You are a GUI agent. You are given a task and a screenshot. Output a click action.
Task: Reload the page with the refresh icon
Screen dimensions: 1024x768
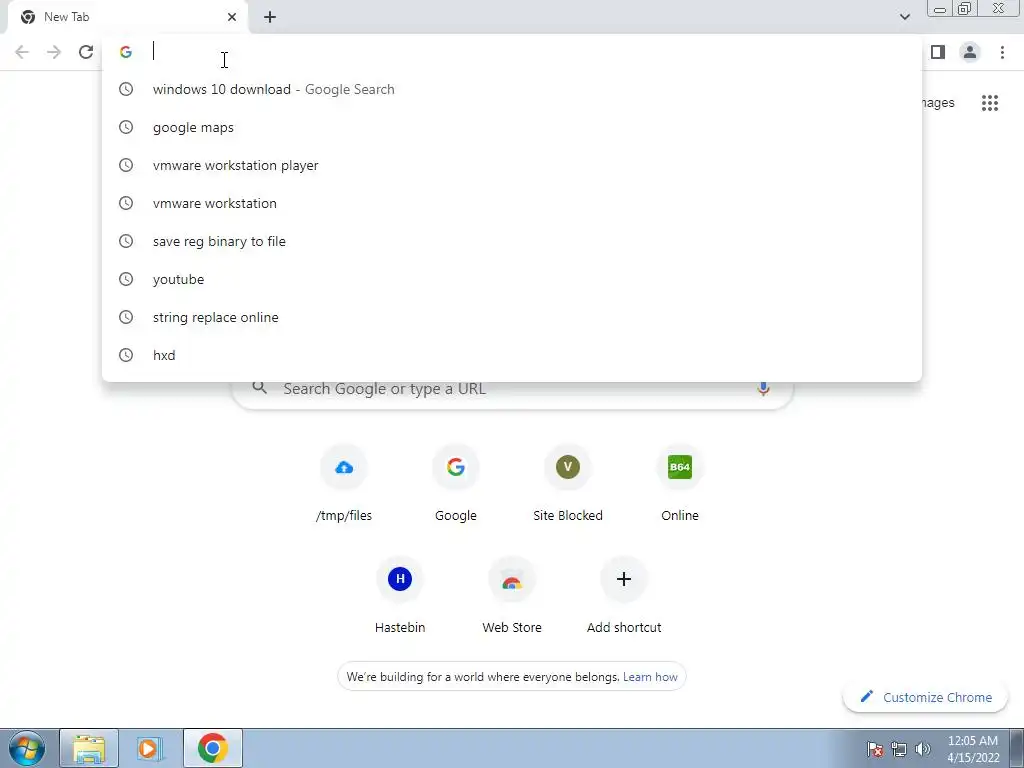tap(86, 52)
